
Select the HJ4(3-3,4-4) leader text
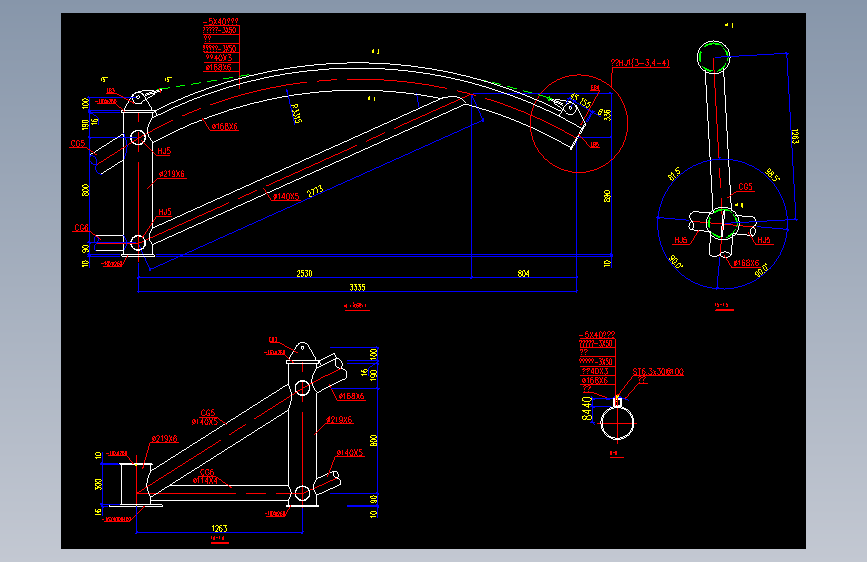click(640, 63)
